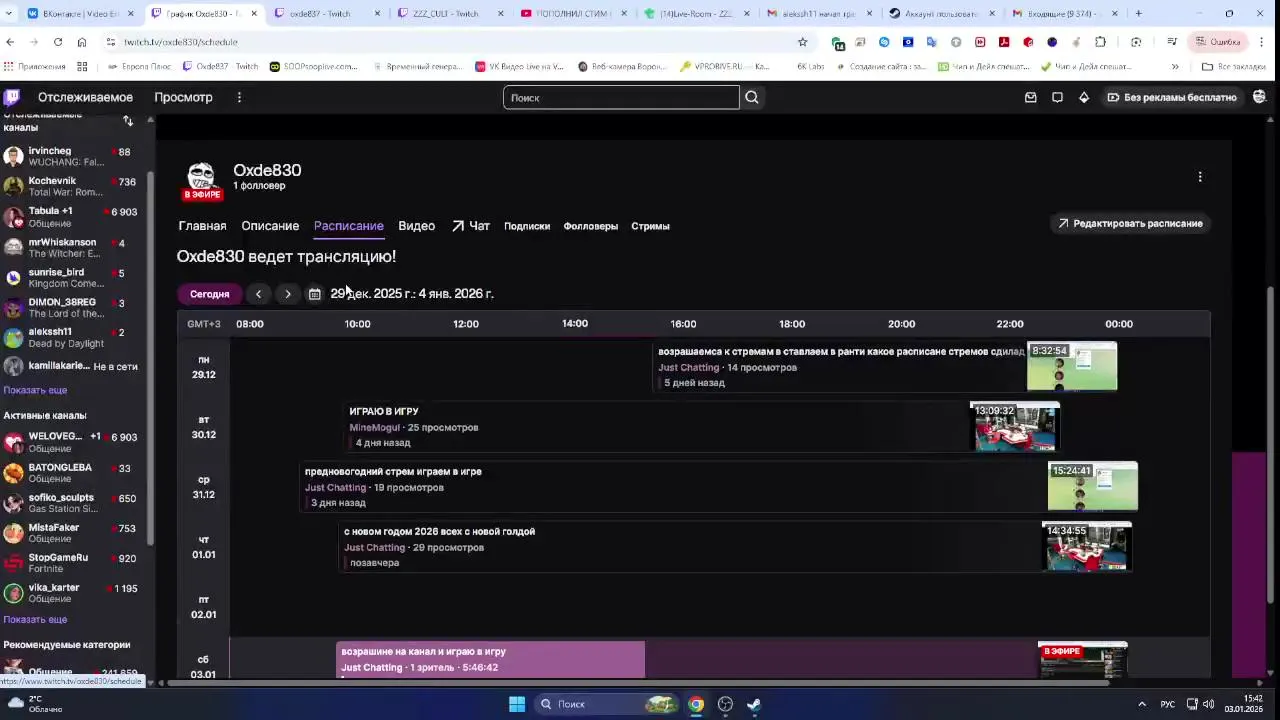Click the magnifier search button in Twitch header

[x=752, y=97]
